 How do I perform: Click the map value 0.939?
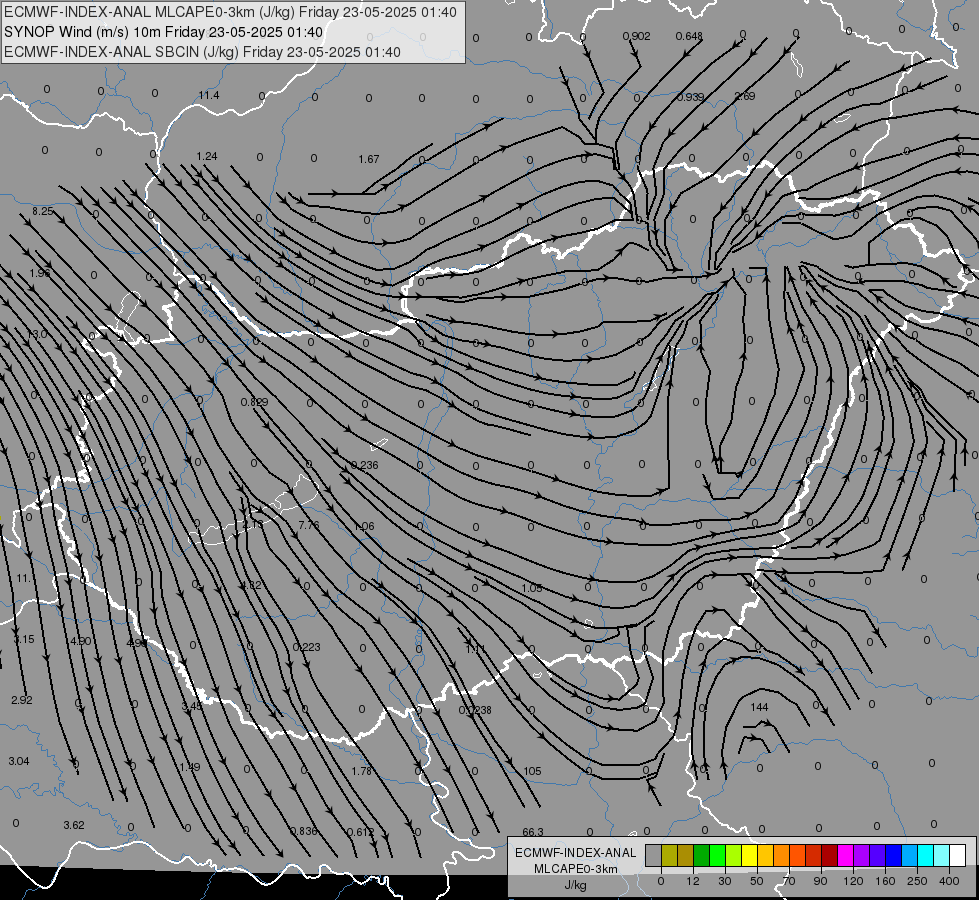[x=691, y=97]
